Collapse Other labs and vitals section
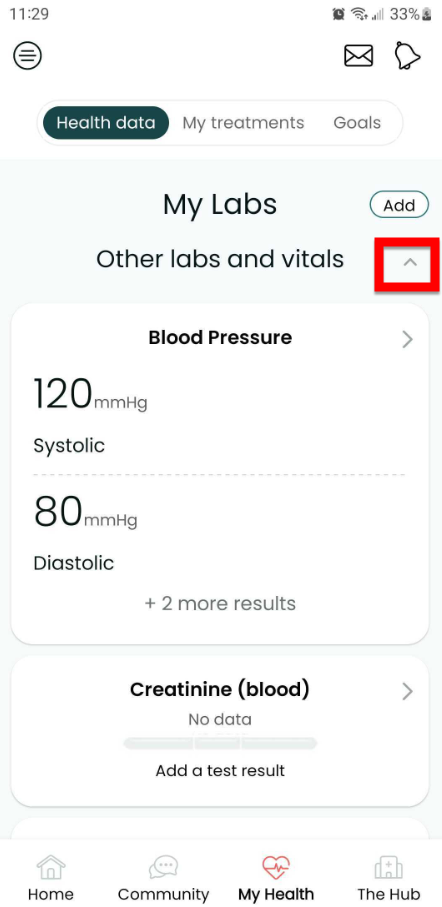 coord(410,262)
